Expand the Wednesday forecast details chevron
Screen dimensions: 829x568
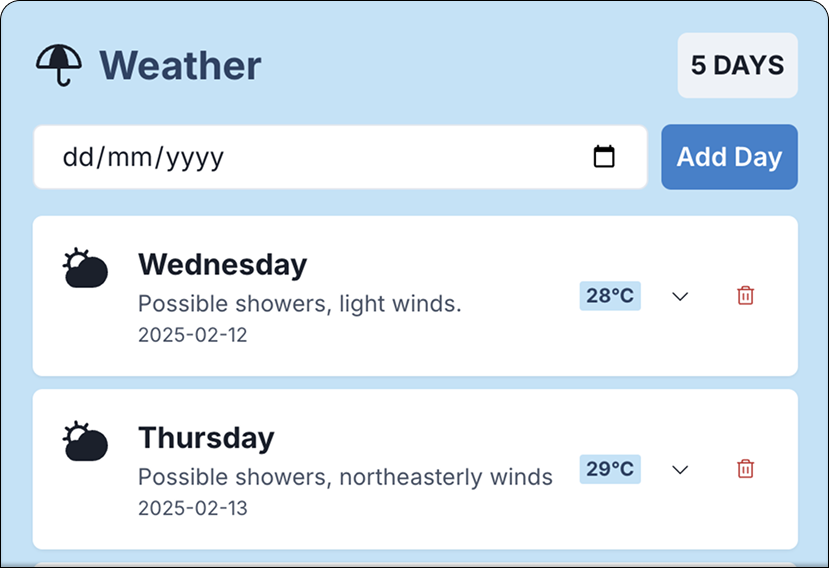point(681,296)
